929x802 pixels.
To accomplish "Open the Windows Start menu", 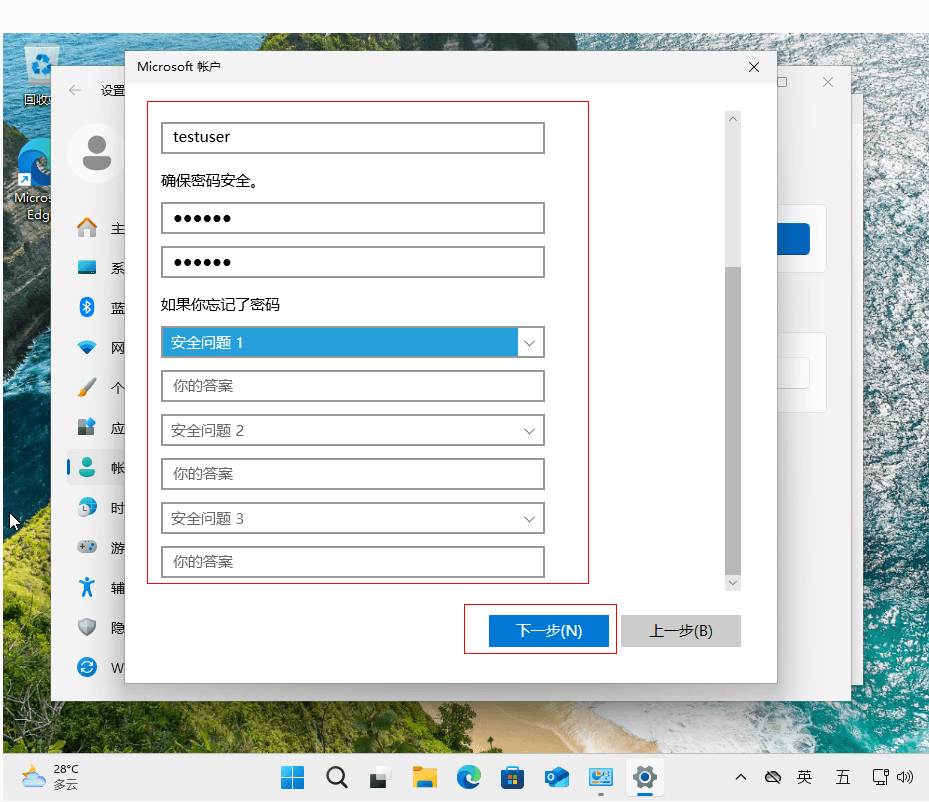I will click(x=293, y=777).
